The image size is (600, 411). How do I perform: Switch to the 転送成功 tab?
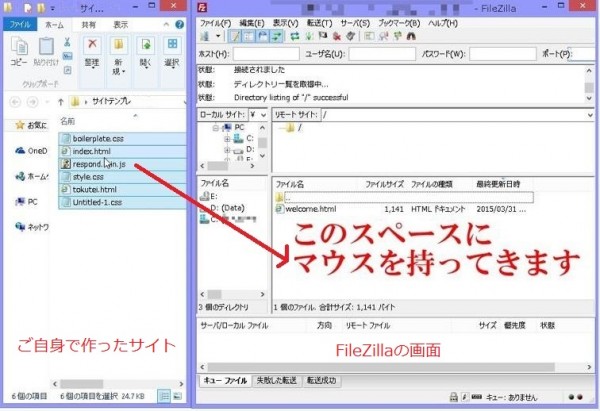click(321, 380)
